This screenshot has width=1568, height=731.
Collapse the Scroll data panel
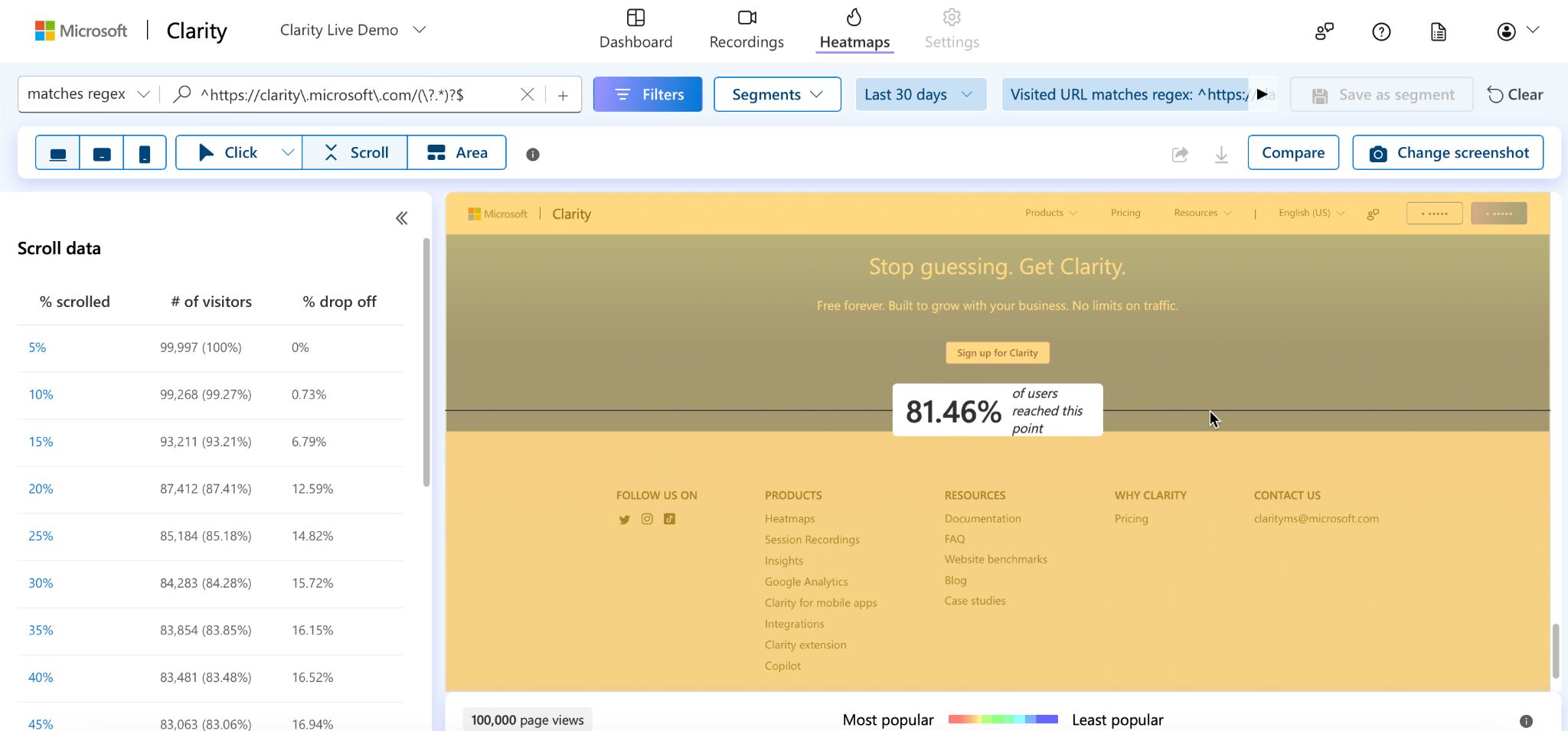401,218
